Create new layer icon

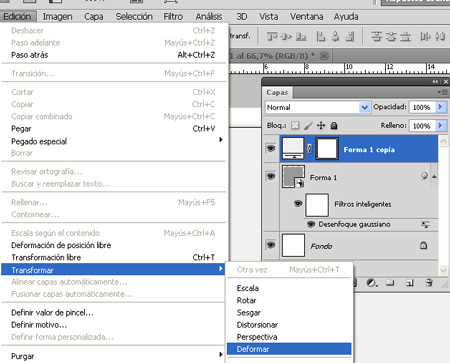pos(410,283)
